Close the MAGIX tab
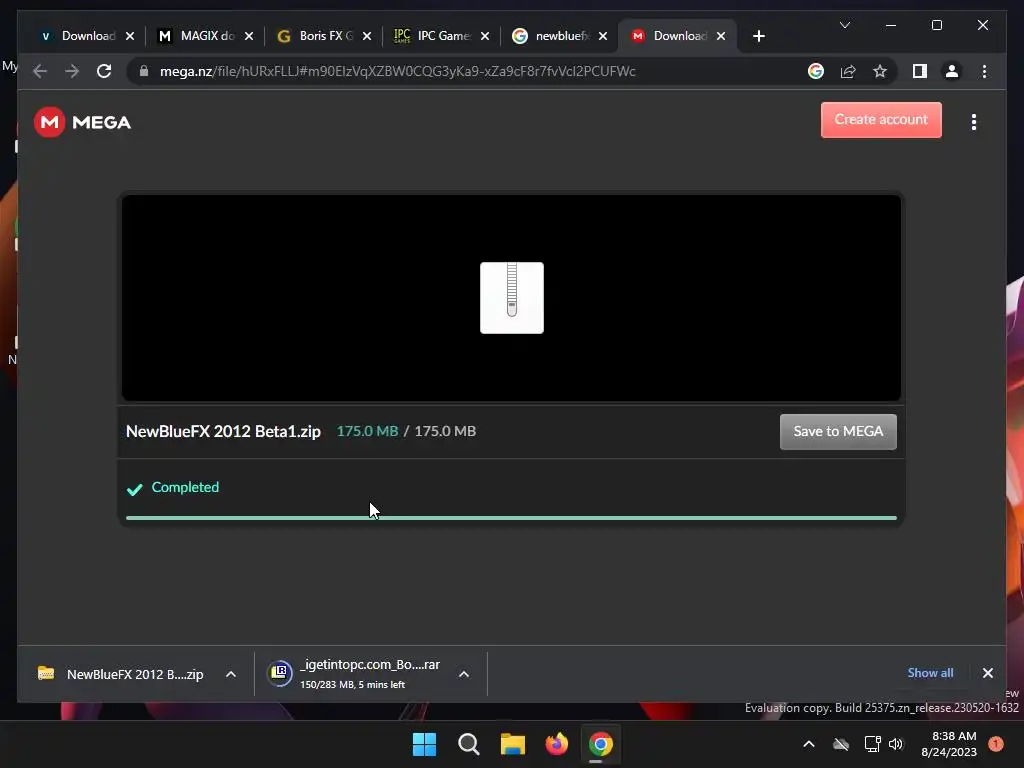This screenshot has height=768, width=1024. point(249,36)
